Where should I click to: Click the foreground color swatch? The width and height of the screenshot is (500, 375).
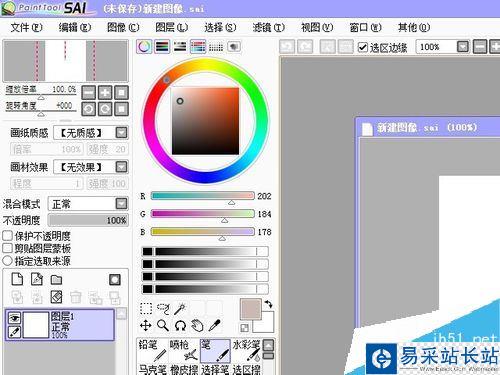pos(251,309)
